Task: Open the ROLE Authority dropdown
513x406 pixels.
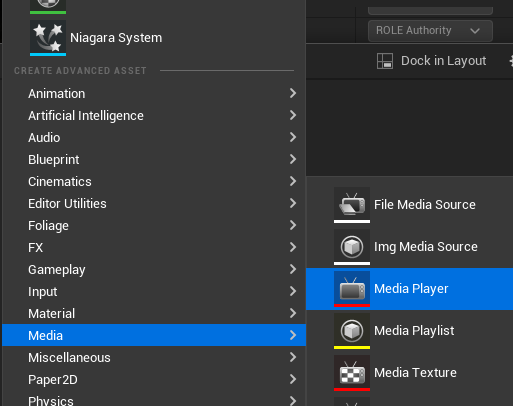Action: [x=430, y=31]
